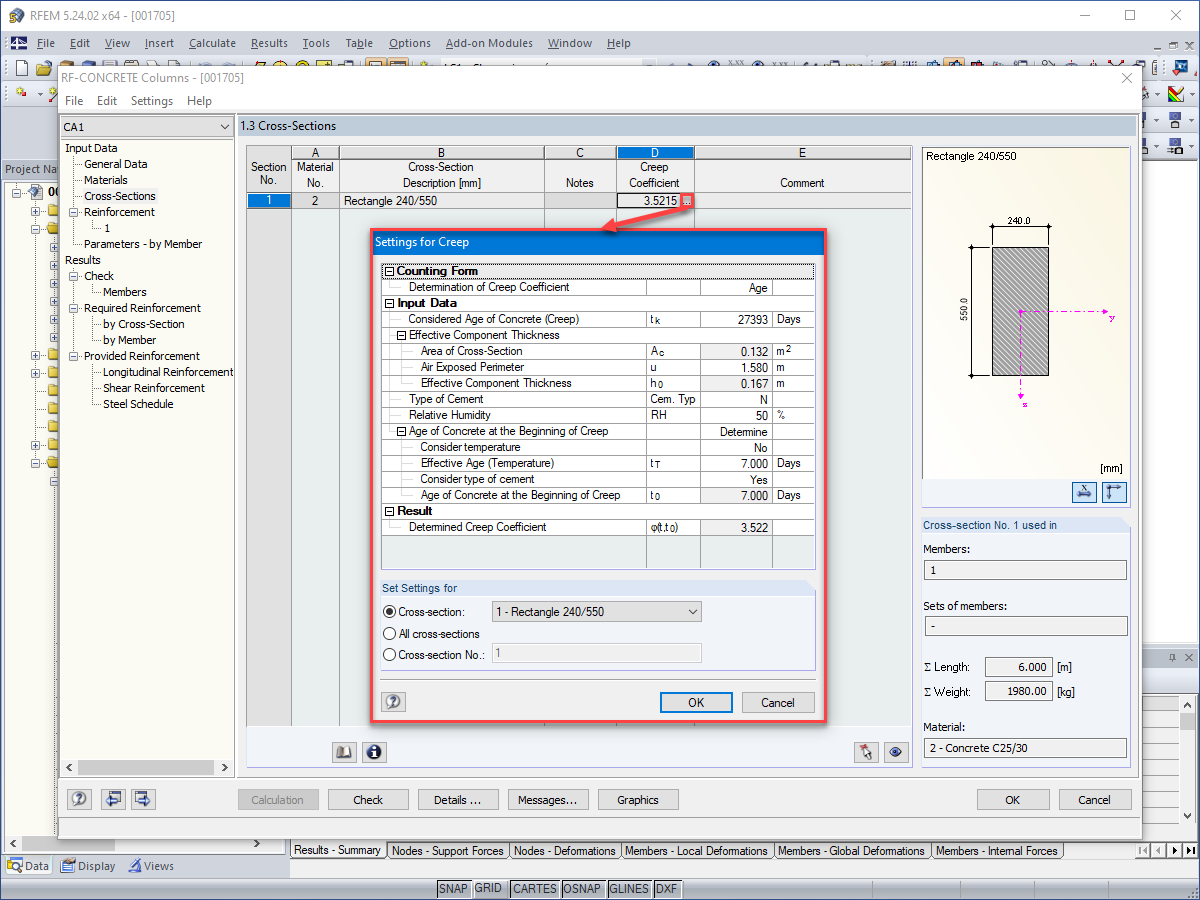Image resolution: width=1200 pixels, height=900 pixels.
Task: Select the Cross-section No. radio button
Action: pos(388,653)
